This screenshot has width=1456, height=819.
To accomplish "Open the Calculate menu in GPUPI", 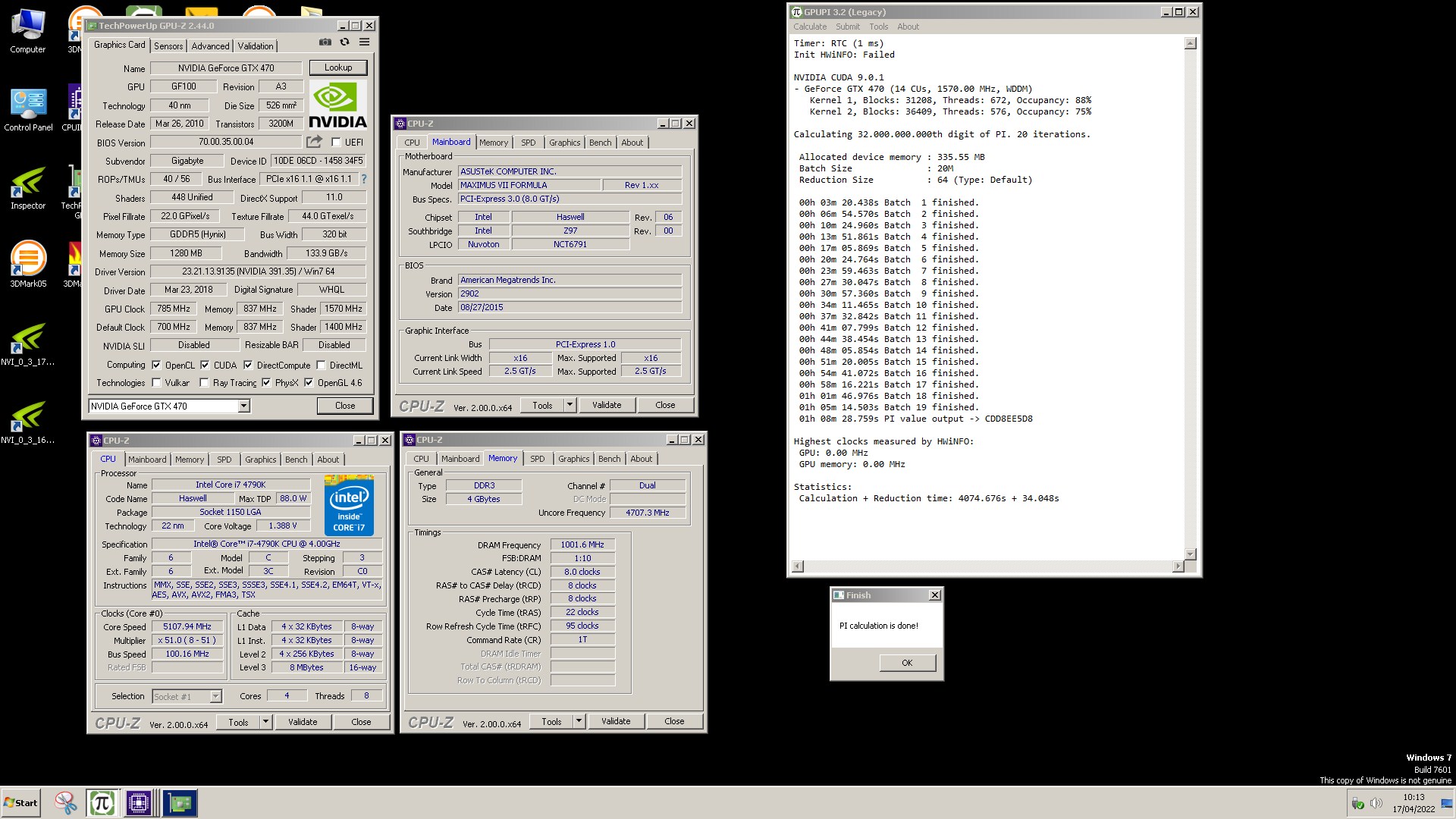I will (810, 27).
